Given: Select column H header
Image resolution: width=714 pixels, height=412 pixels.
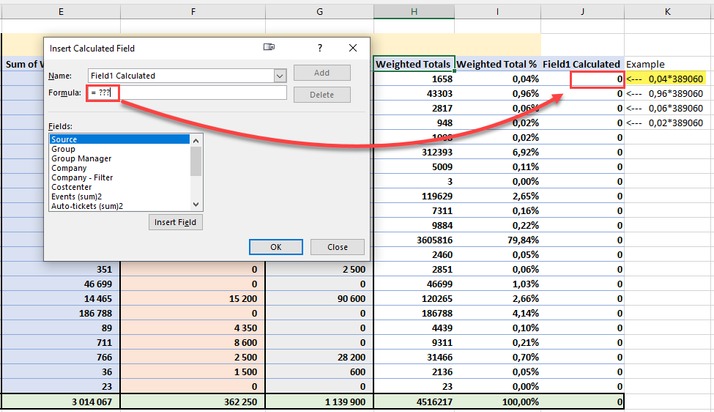Looking at the screenshot, I should (414, 12).
